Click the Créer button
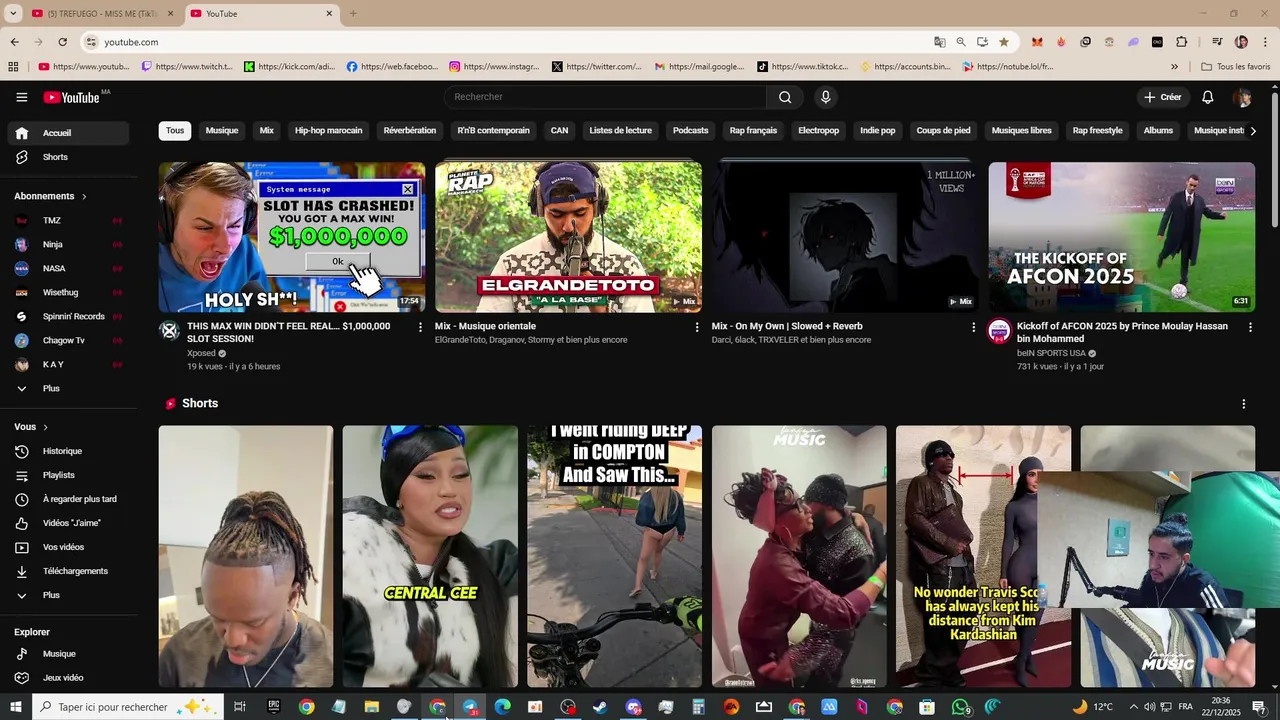This screenshot has width=1280, height=720. pos(1163,97)
